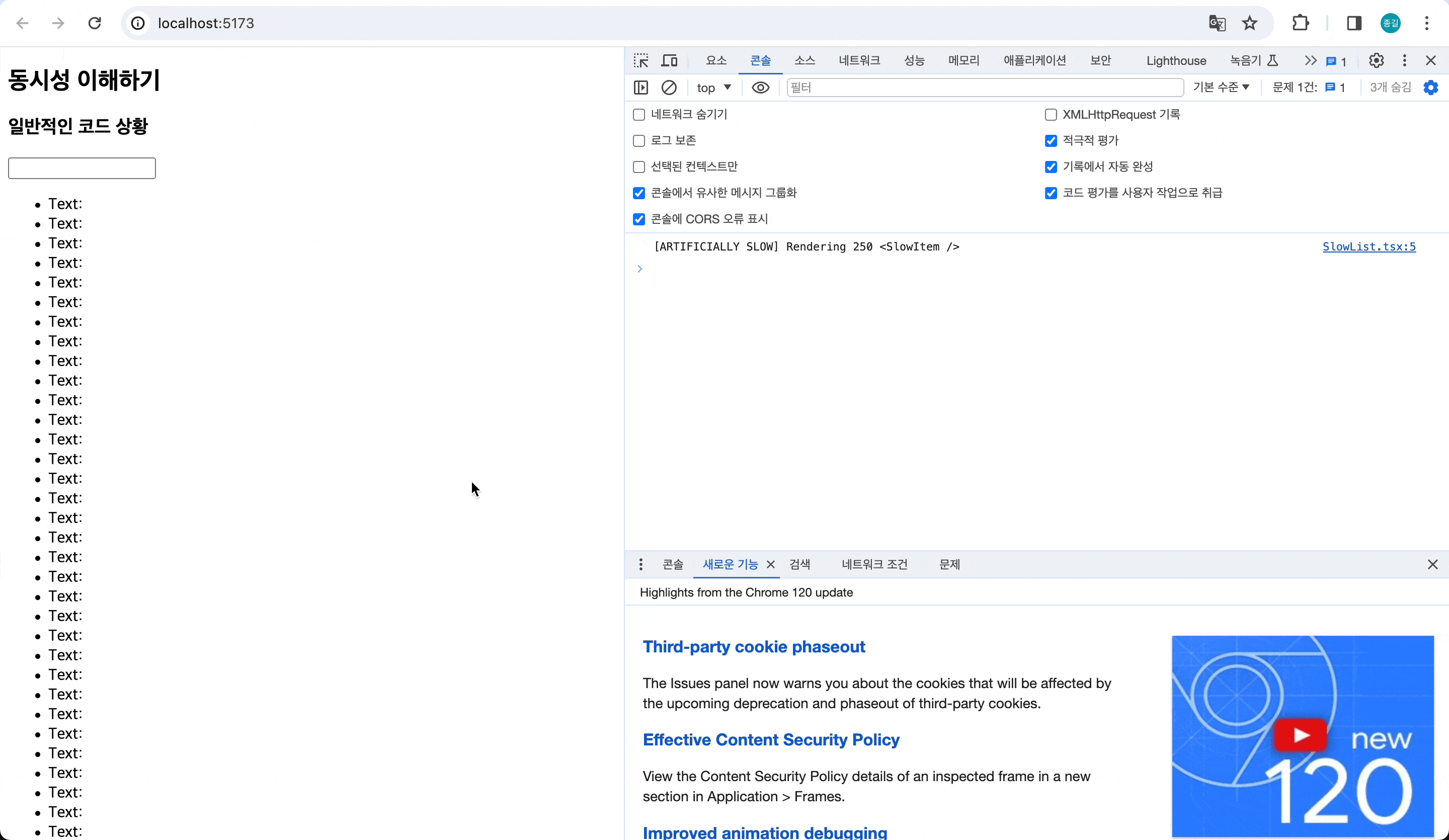
Task: Toggle 로그 보존 checkbox
Action: 638,140
